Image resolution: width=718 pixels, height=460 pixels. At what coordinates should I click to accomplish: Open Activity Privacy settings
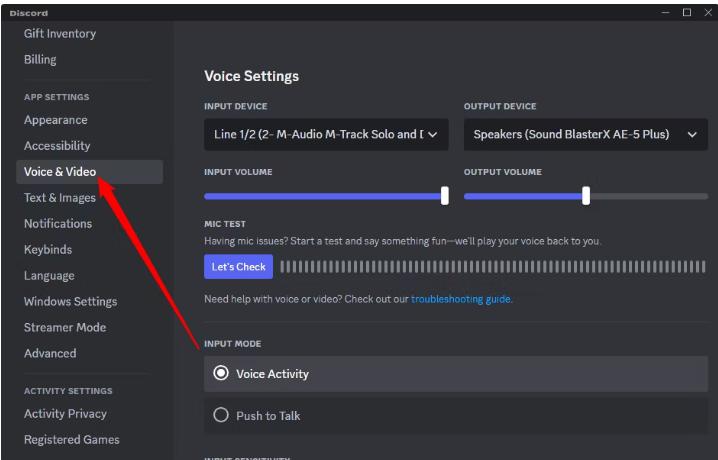tap(65, 414)
